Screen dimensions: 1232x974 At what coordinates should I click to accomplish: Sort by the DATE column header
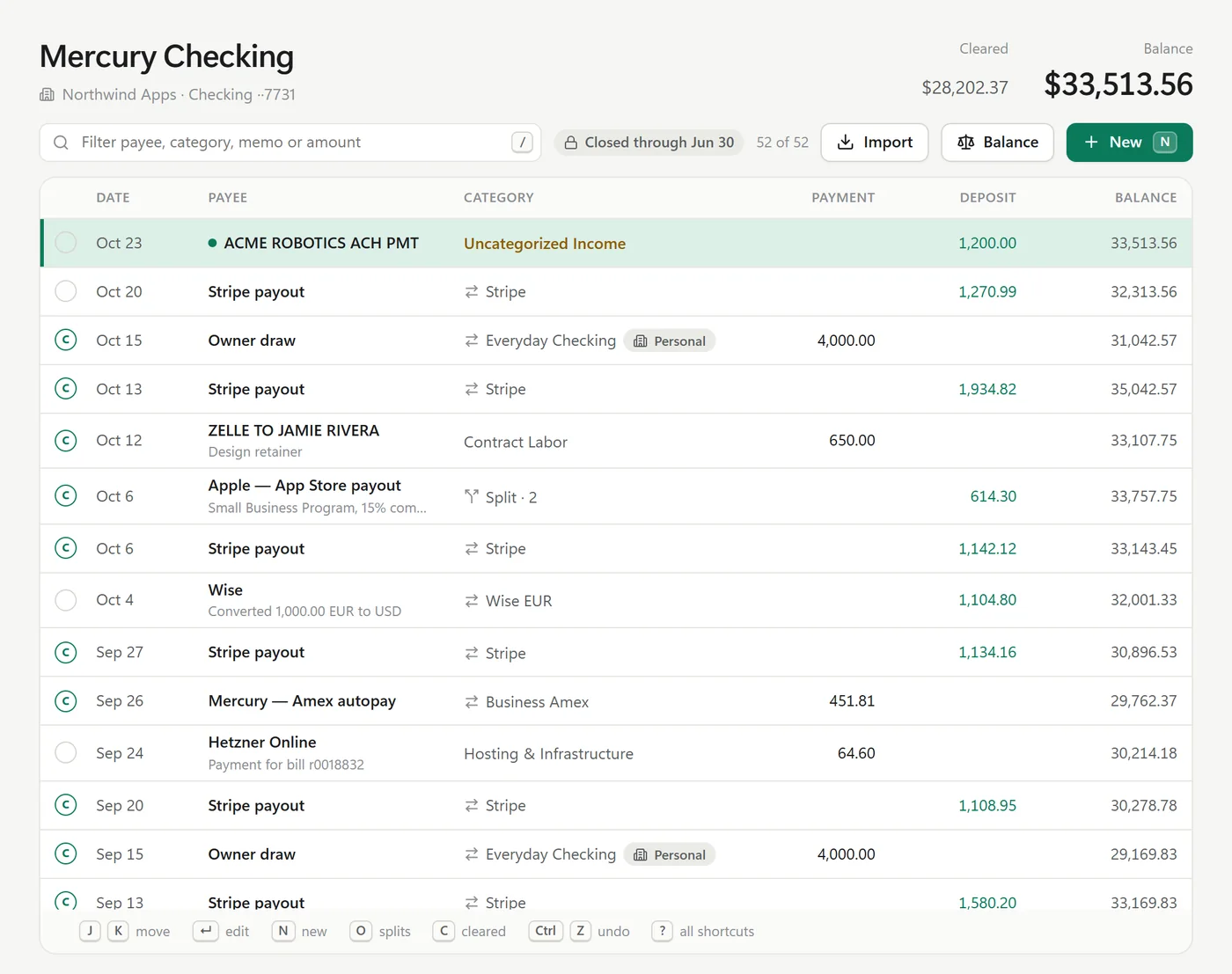(x=113, y=198)
